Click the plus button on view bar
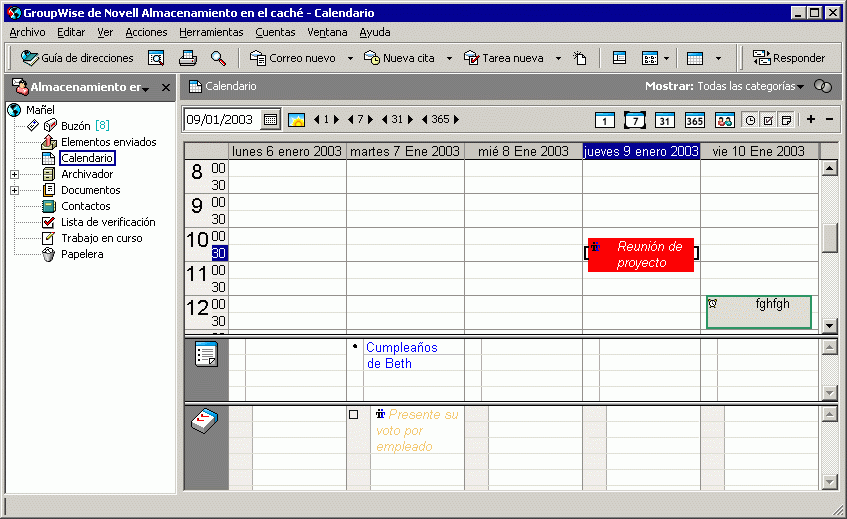Viewport: 847px width, 519px height. pyautogui.click(x=811, y=119)
